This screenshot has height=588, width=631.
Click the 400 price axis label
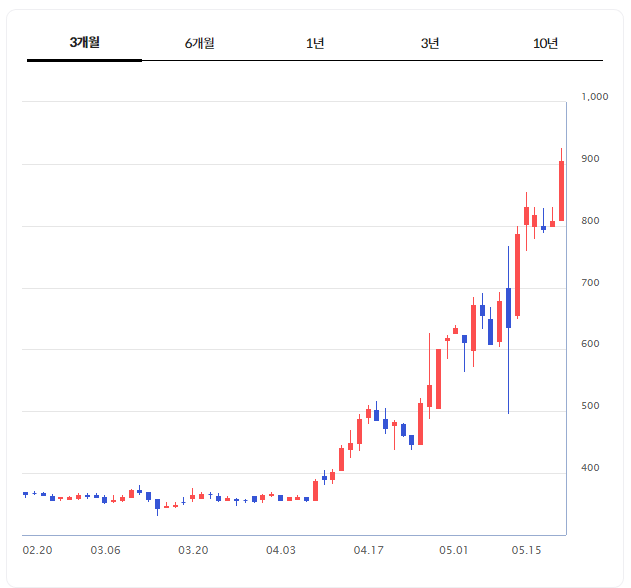pos(590,468)
